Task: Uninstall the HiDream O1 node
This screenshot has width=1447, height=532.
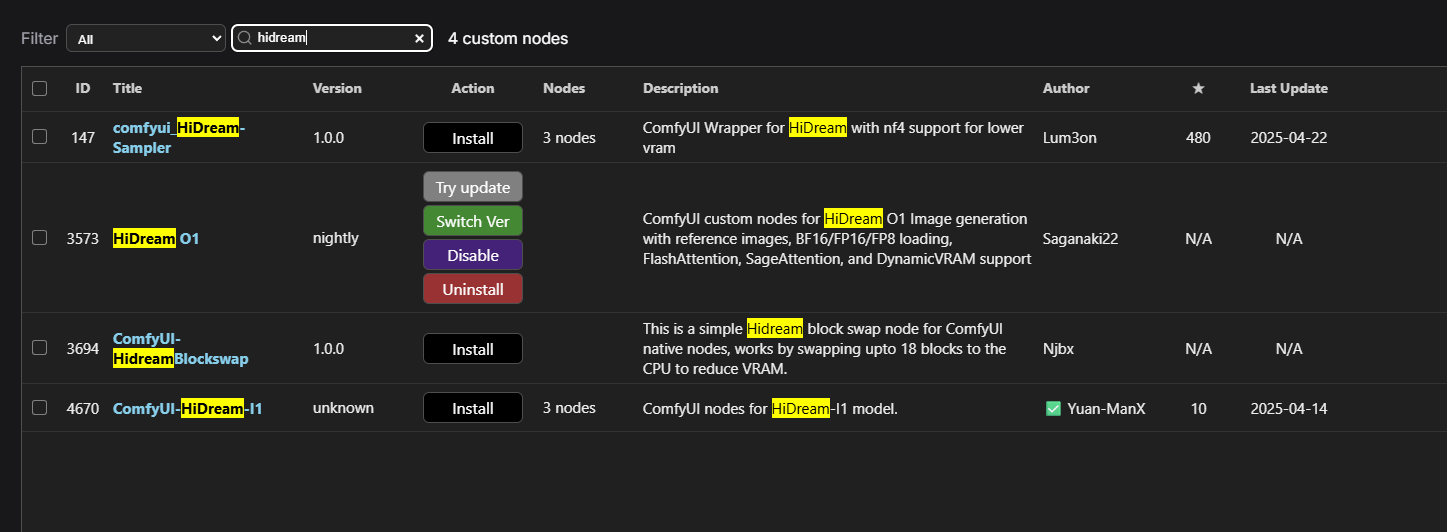Action: [x=473, y=289]
